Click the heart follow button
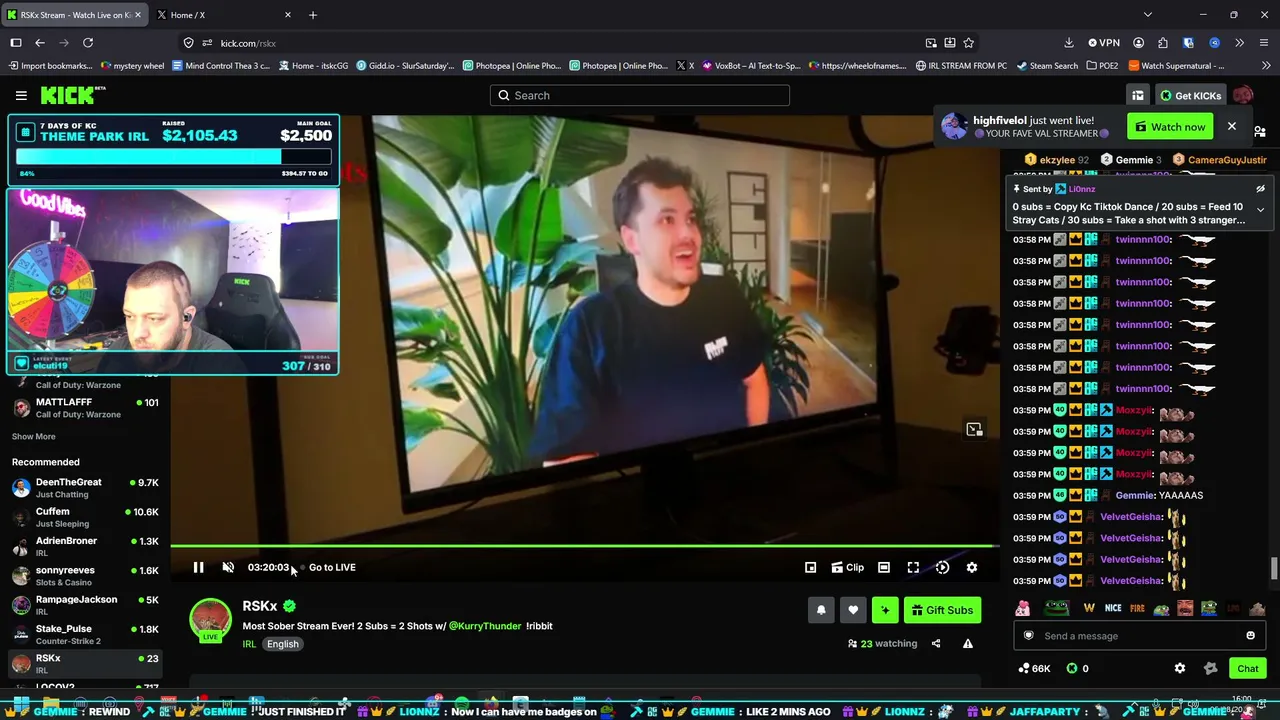 (853, 610)
